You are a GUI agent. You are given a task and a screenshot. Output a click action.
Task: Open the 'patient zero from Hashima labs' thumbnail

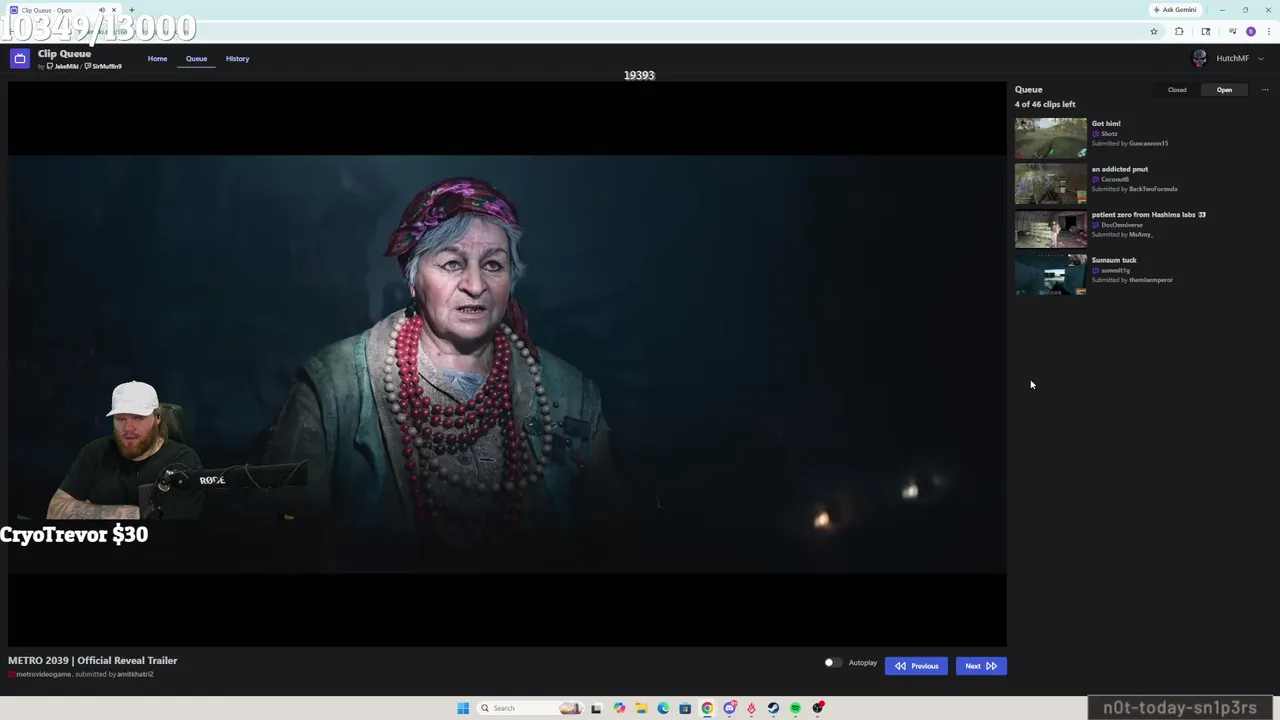1050,229
